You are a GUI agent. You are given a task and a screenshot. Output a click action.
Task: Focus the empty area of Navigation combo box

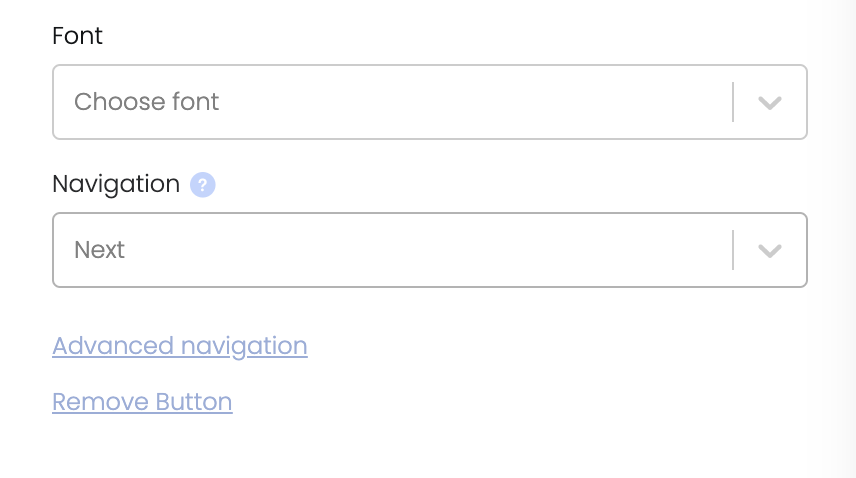[429, 250]
